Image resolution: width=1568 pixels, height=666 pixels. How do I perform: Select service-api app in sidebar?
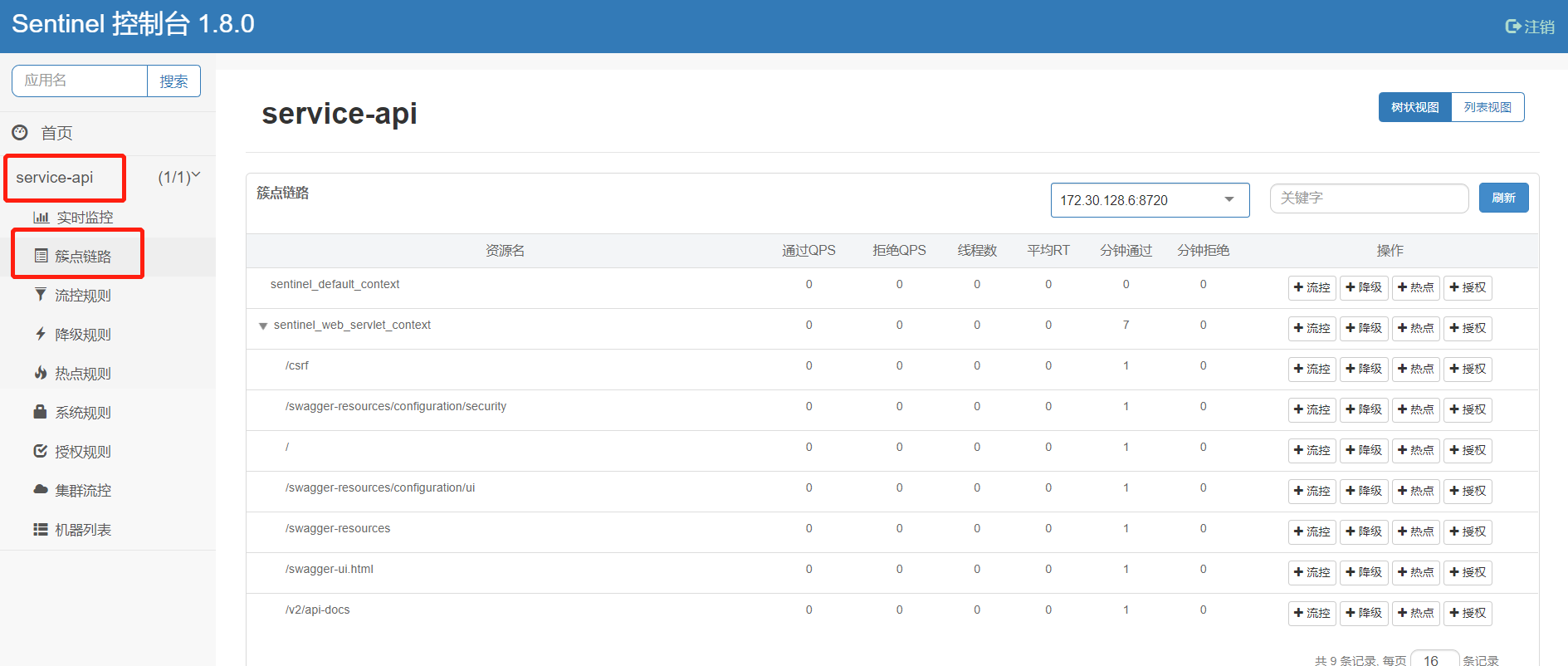(55, 178)
